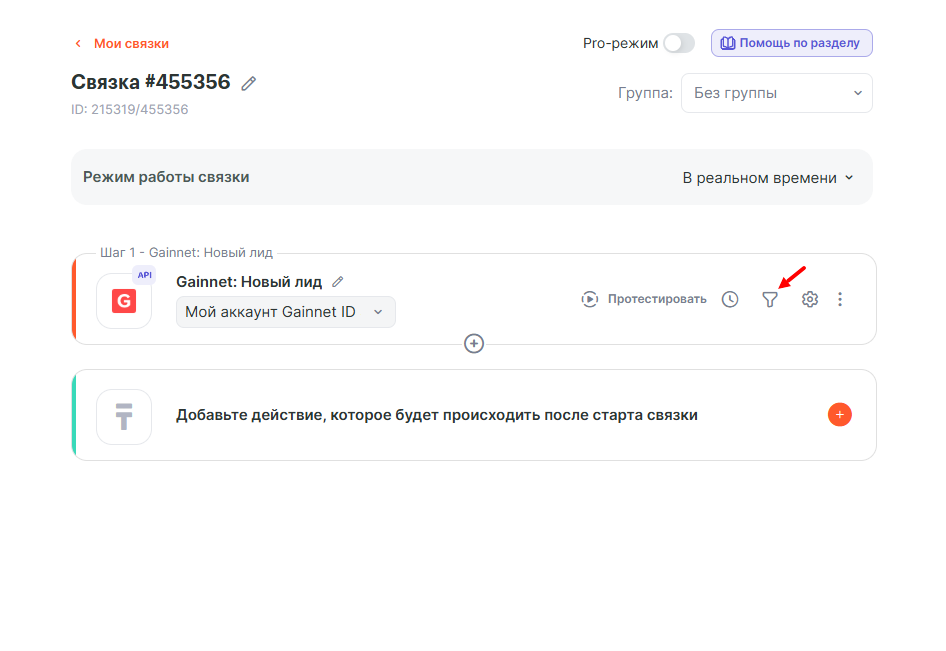Click the API badge on Gainnet icon
The width and height of the screenshot is (946, 651).
click(x=144, y=275)
